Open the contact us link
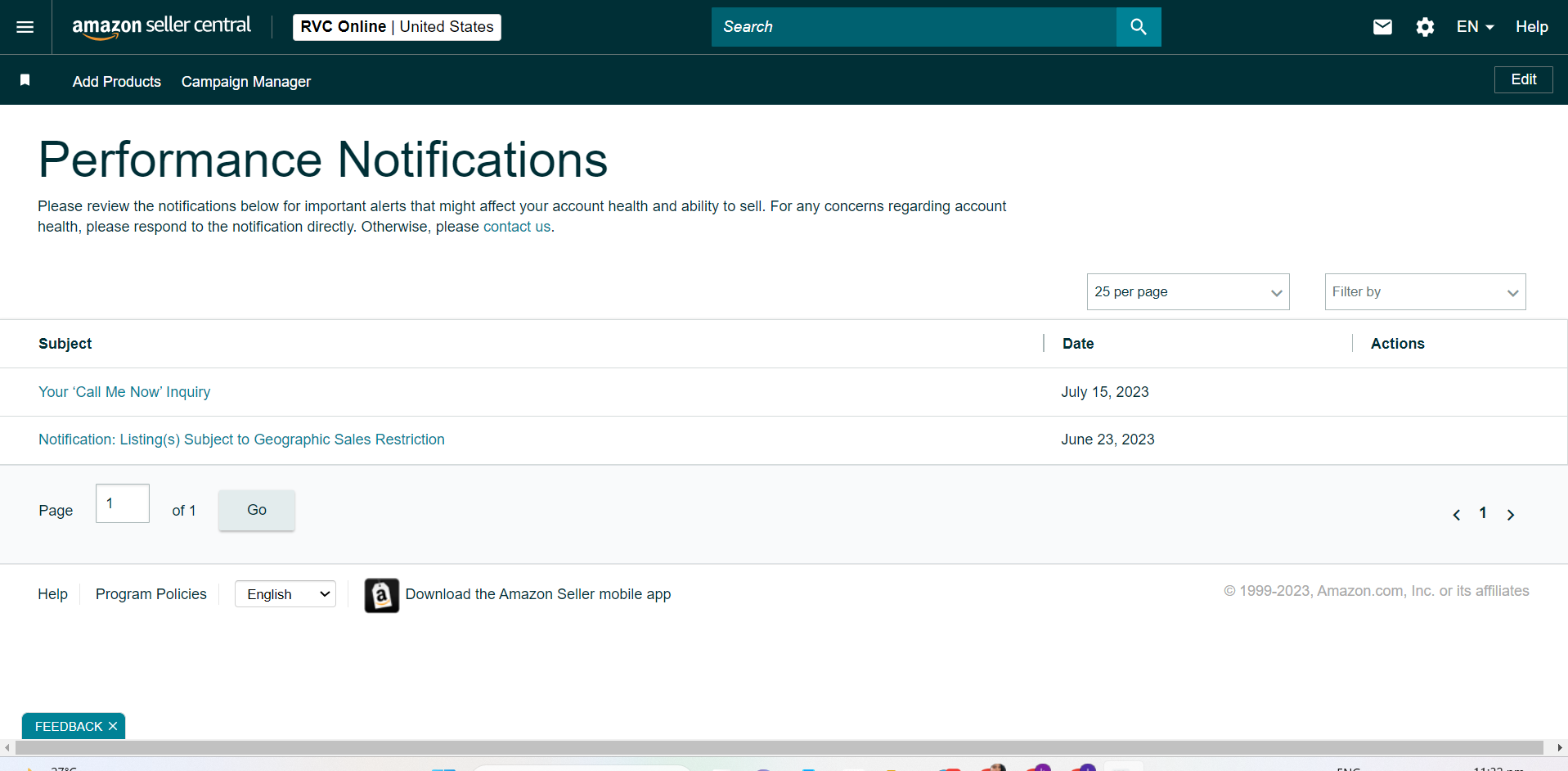This screenshot has height=771, width=1568. [517, 227]
